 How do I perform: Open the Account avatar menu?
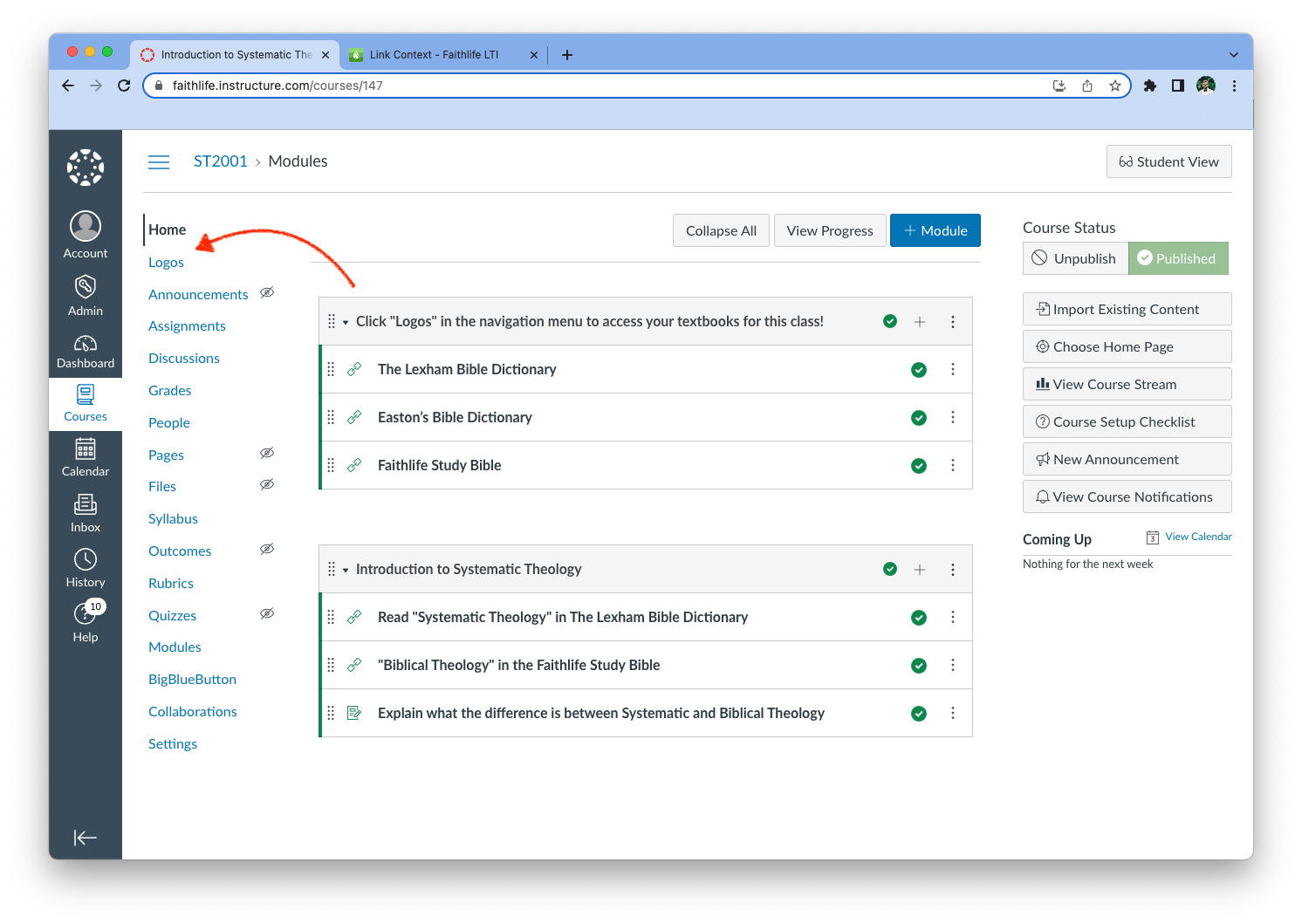coord(86,235)
